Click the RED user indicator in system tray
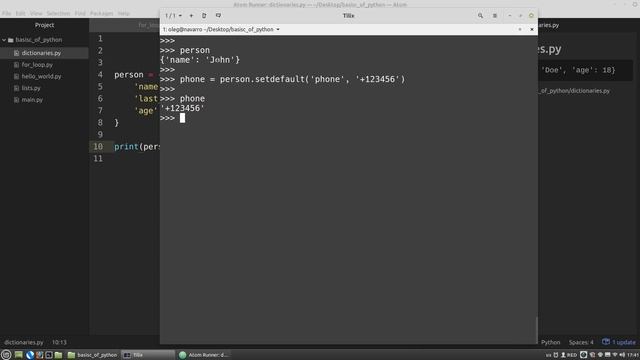The width and height of the screenshot is (640, 360). coord(569,355)
